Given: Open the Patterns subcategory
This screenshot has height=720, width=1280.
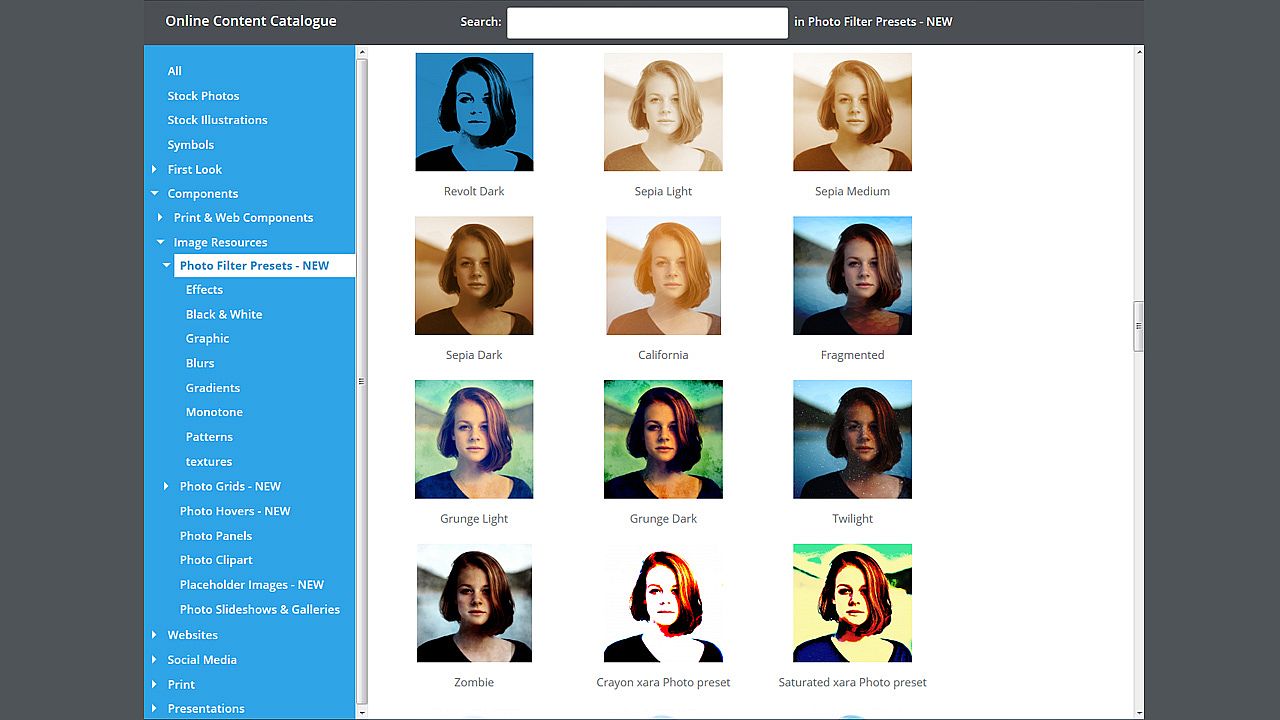Looking at the screenshot, I should tap(209, 437).
